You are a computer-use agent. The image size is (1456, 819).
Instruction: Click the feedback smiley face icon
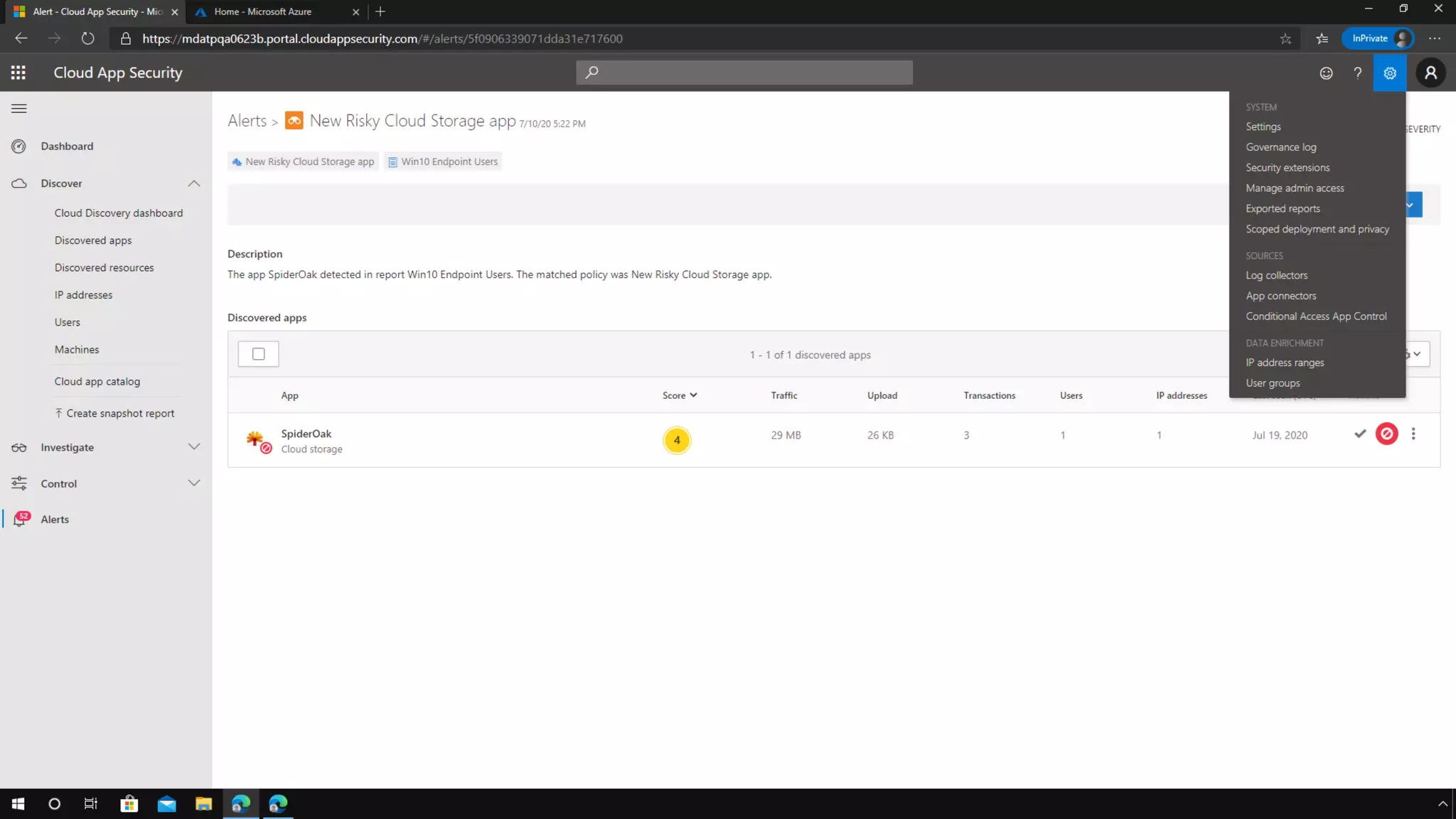point(1326,73)
